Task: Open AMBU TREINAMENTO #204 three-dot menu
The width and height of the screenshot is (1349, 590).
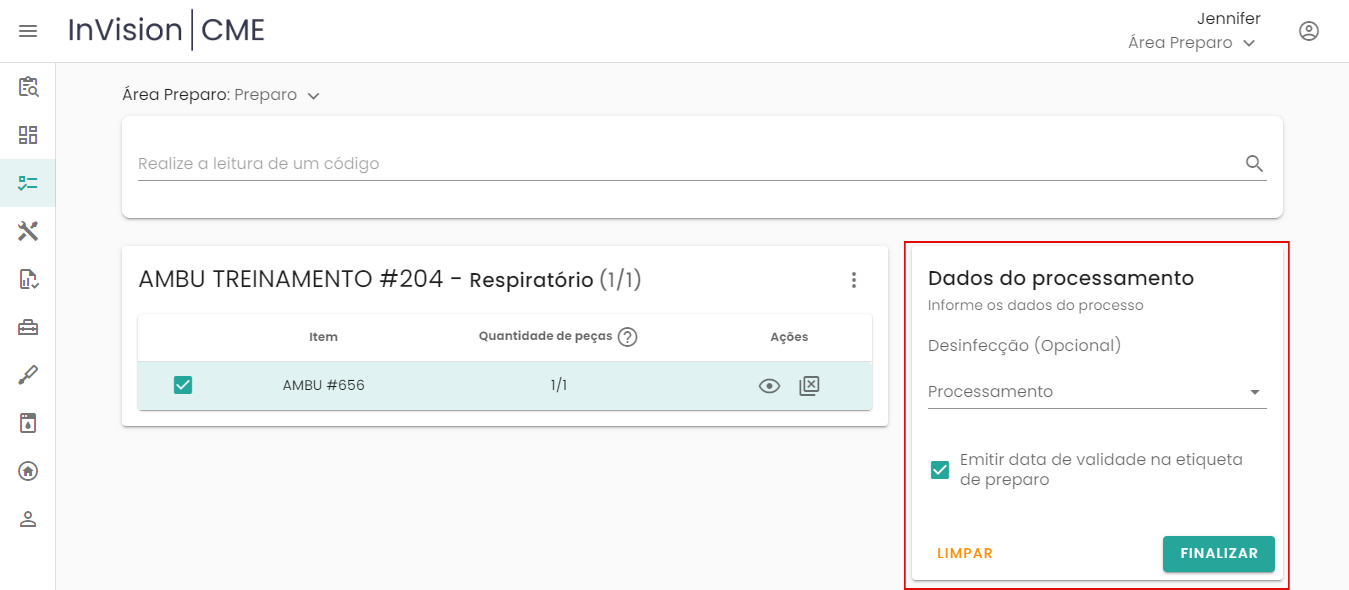Action: coord(853,280)
